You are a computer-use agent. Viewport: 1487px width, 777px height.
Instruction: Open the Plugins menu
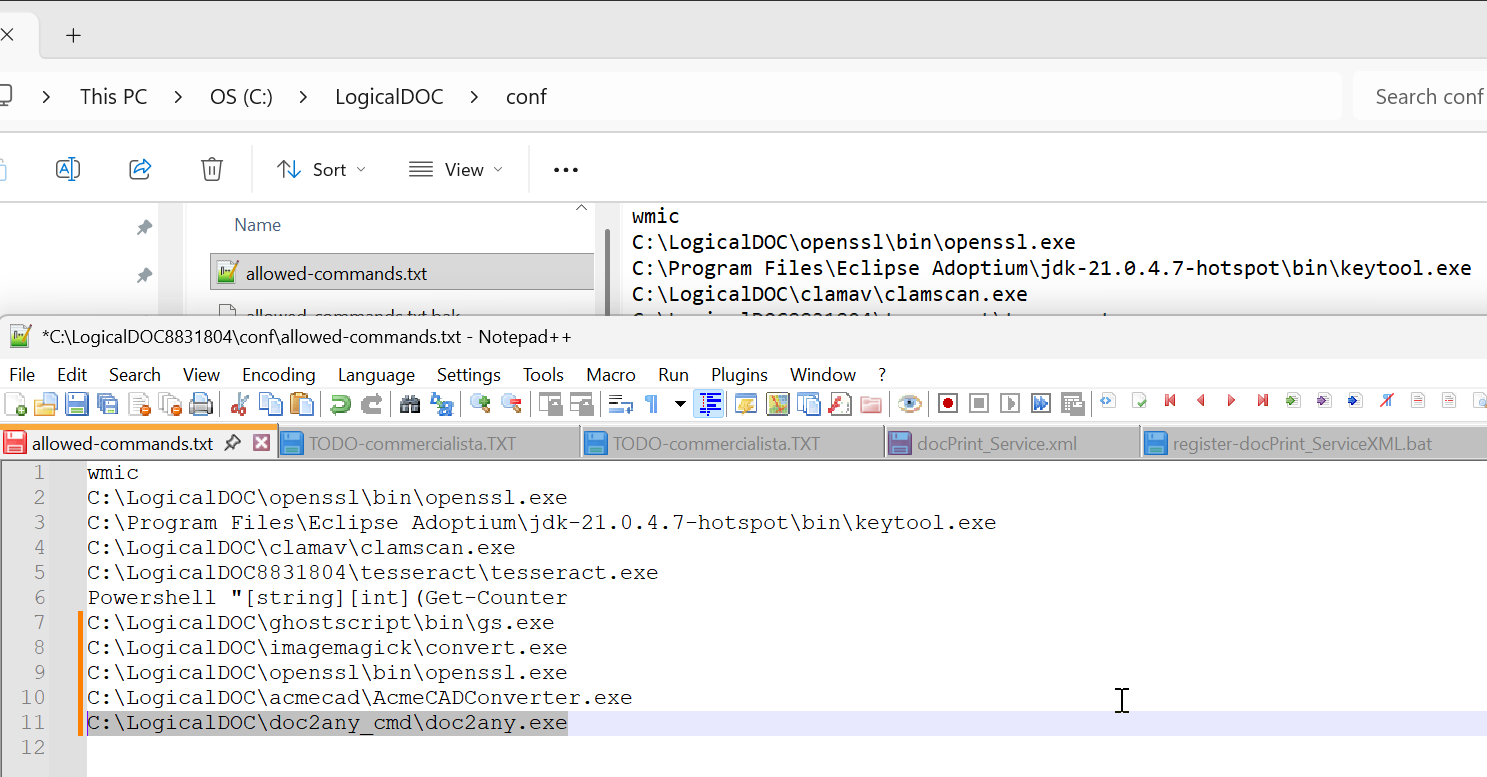[739, 375]
